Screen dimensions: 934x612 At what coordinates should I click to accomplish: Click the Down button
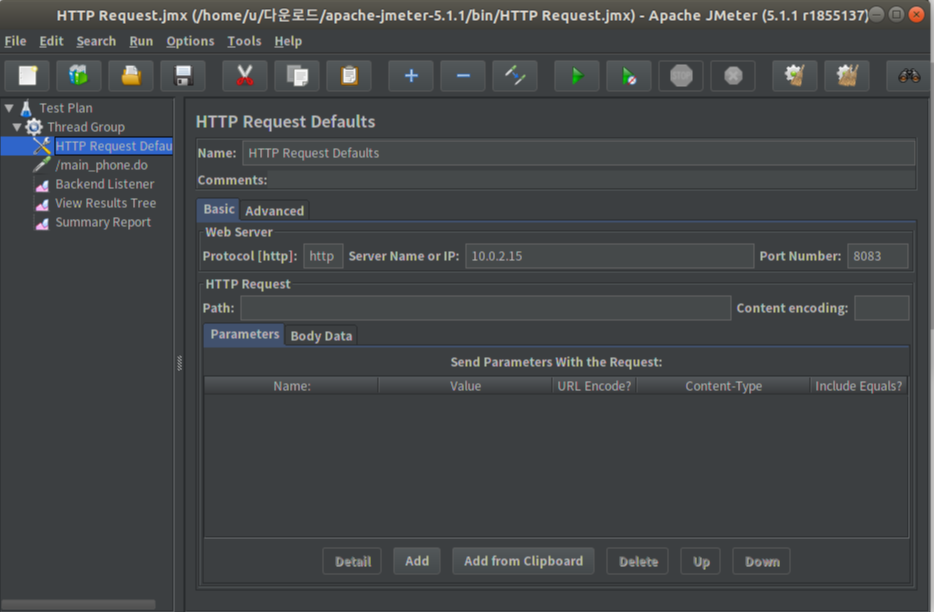[x=762, y=561]
